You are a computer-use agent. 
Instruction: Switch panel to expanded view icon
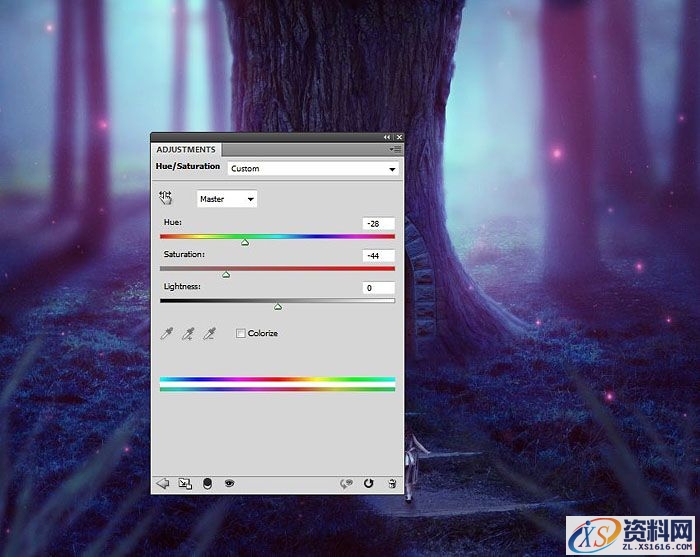click(x=185, y=483)
